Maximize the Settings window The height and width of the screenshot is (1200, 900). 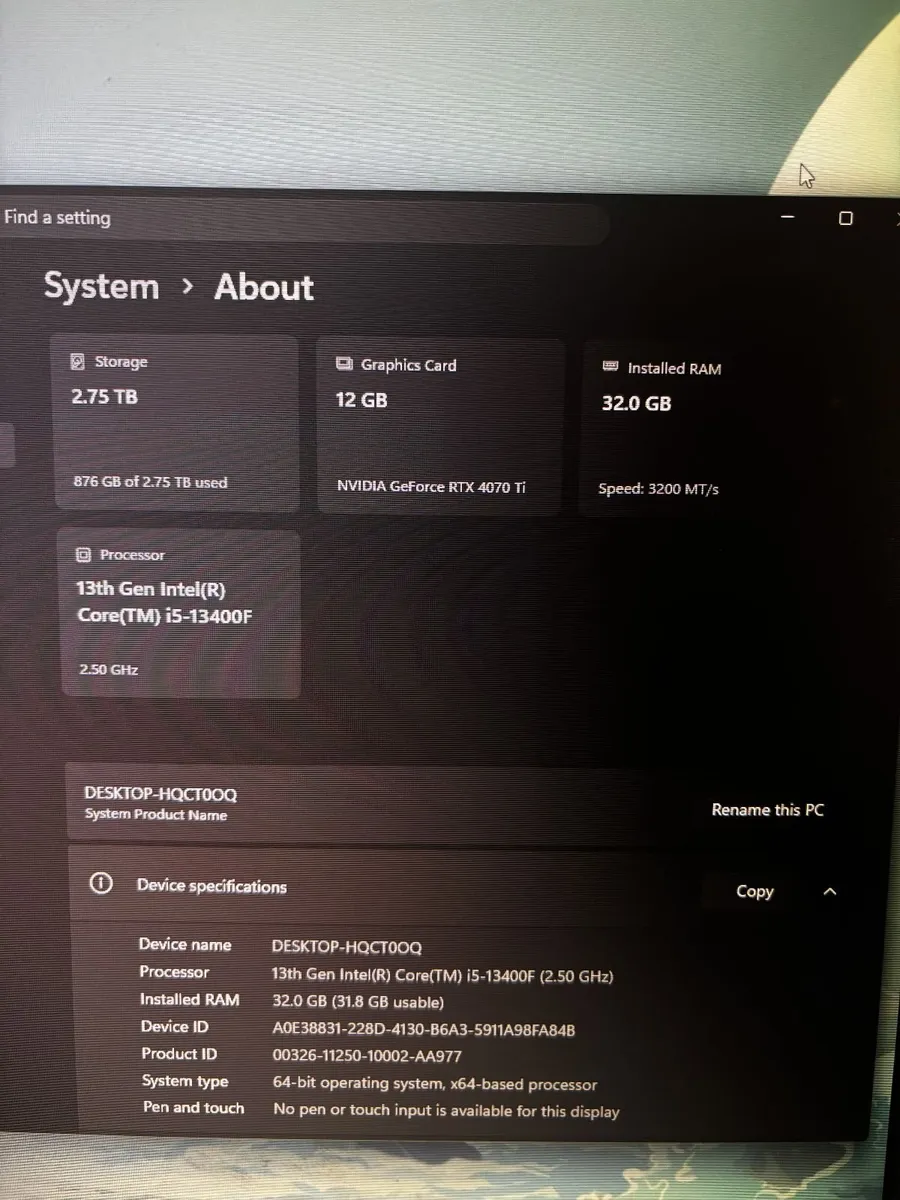tap(846, 218)
